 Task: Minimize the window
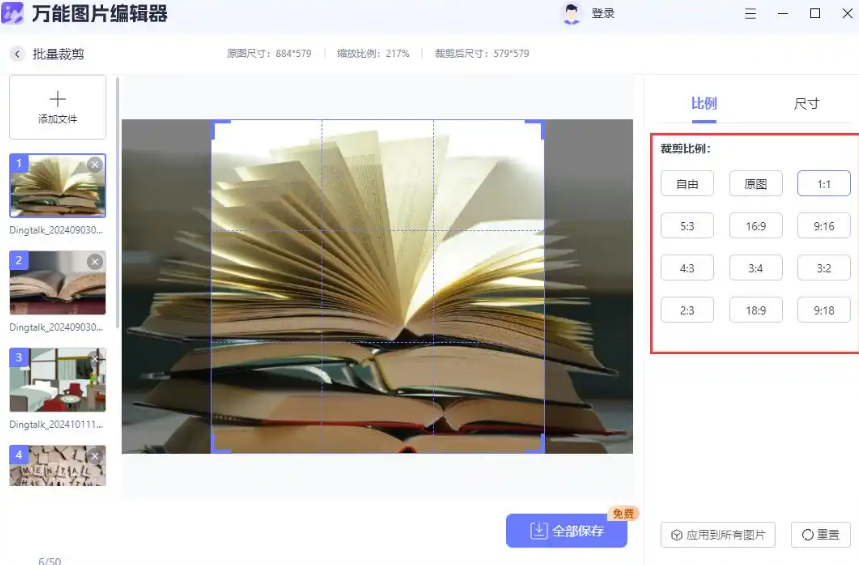point(783,13)
